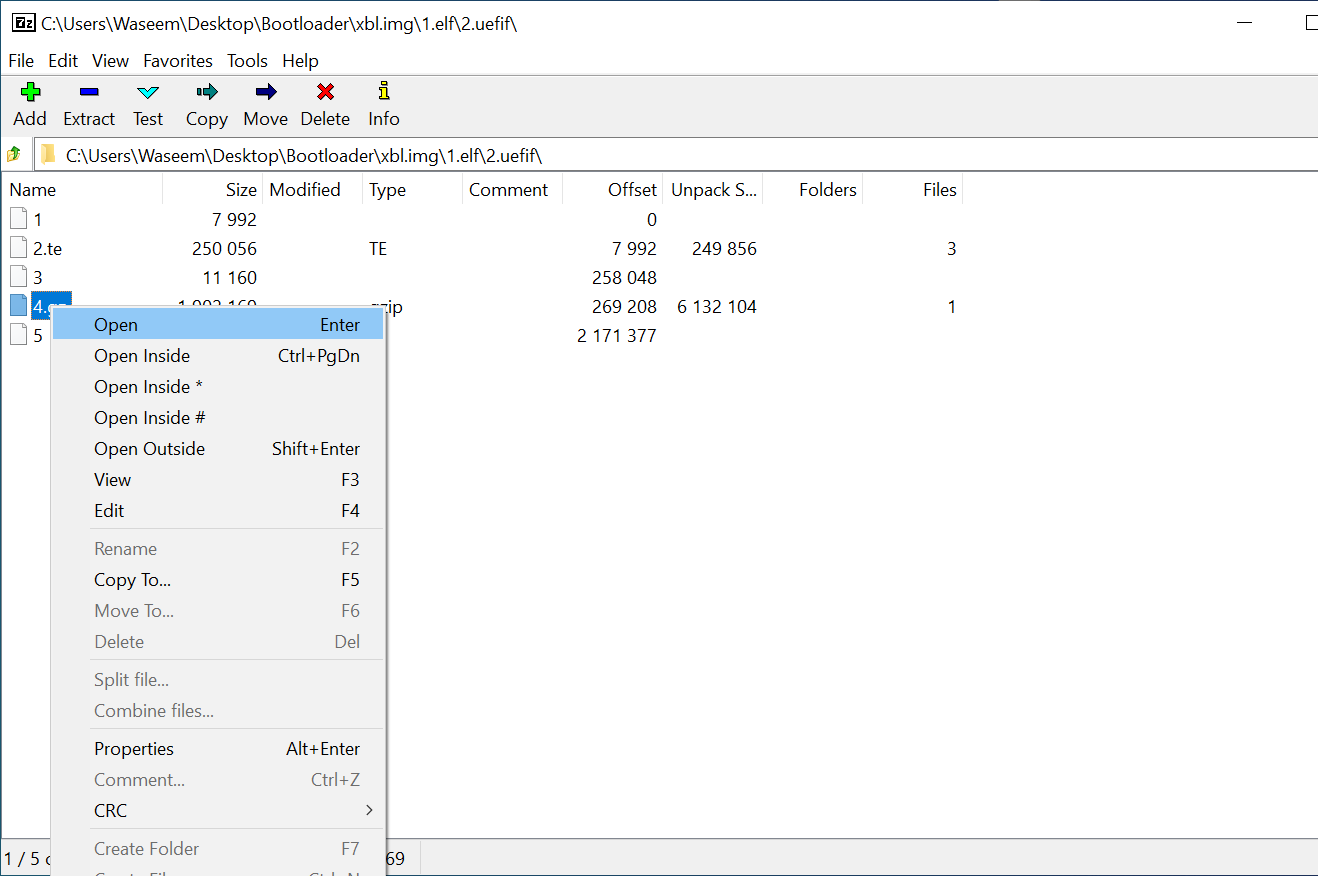The height and width of the screenshot is (876, 1318).
Task: Click the unpack size 6 132 104
Action: [717, 306]
